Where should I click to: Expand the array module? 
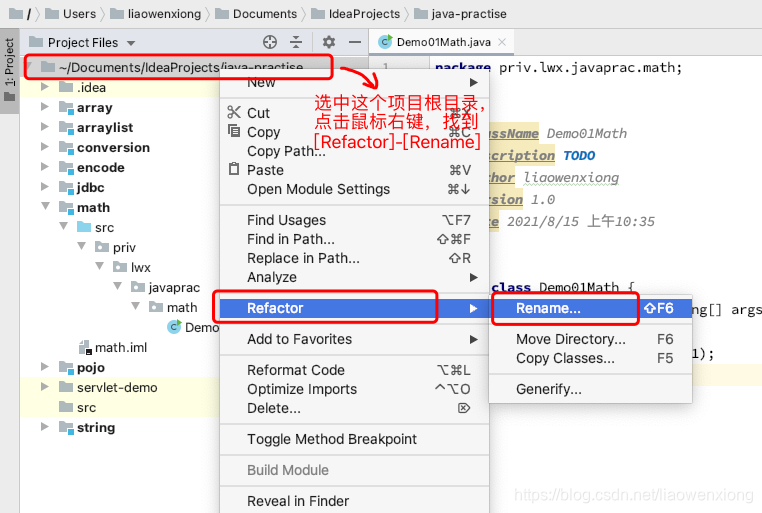coord(45,107)
